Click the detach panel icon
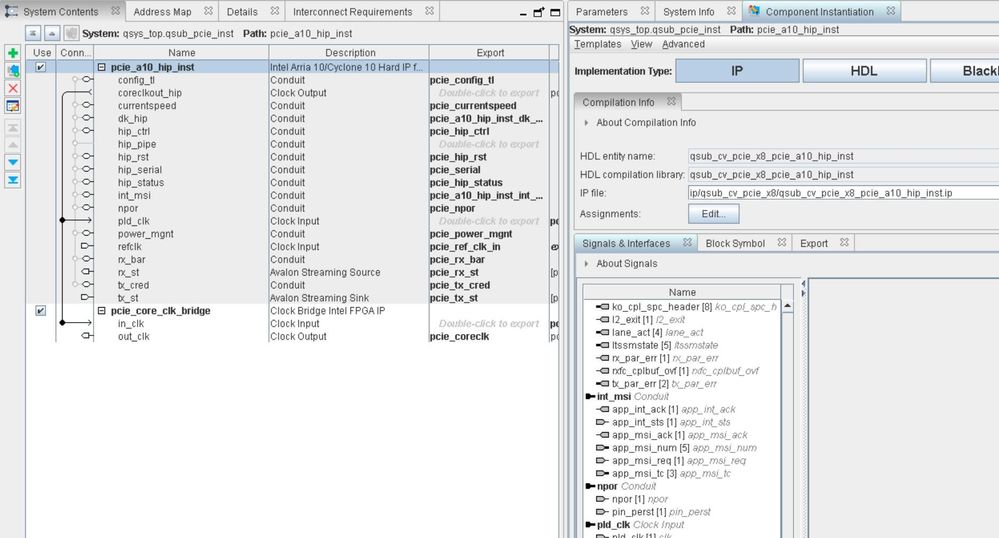Viewport: 999px width, 538px height. pyautogui.click(x=539, y=12)
